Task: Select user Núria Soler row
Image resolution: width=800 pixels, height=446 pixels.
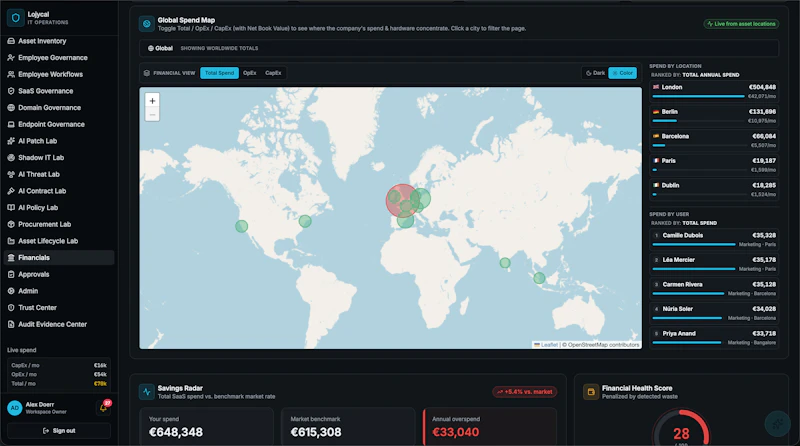Action: click(714, 313)
